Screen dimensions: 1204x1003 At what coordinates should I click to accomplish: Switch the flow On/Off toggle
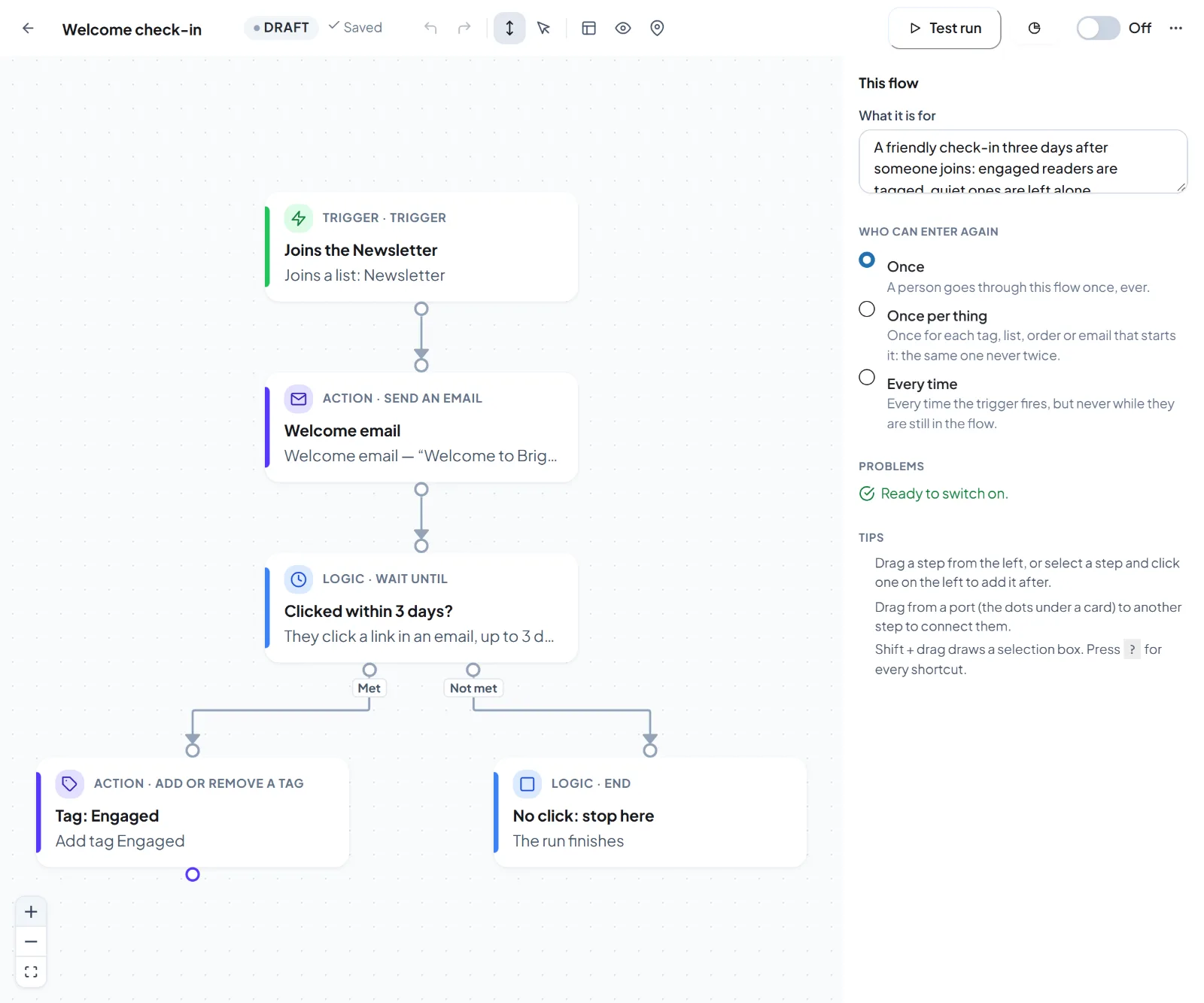pyautogui.click(x=1098, y=28)
